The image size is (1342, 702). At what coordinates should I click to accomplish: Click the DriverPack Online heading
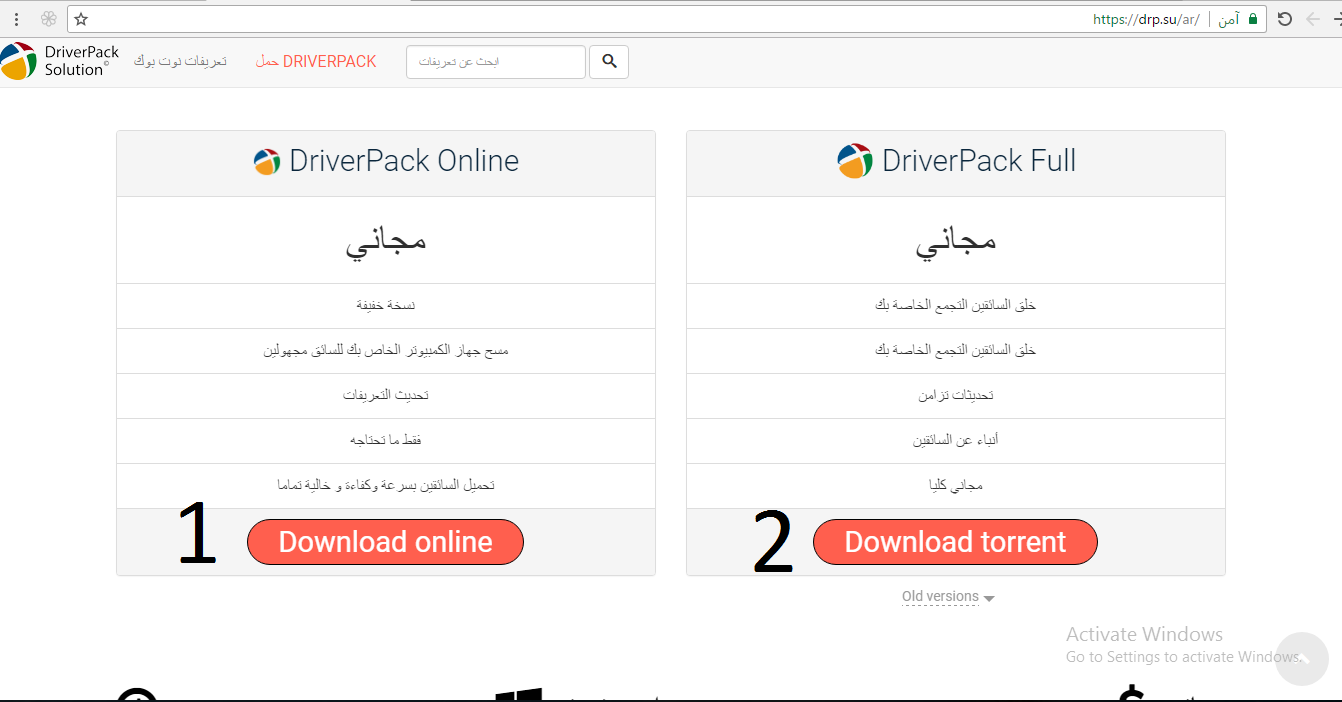pos(404,161)
